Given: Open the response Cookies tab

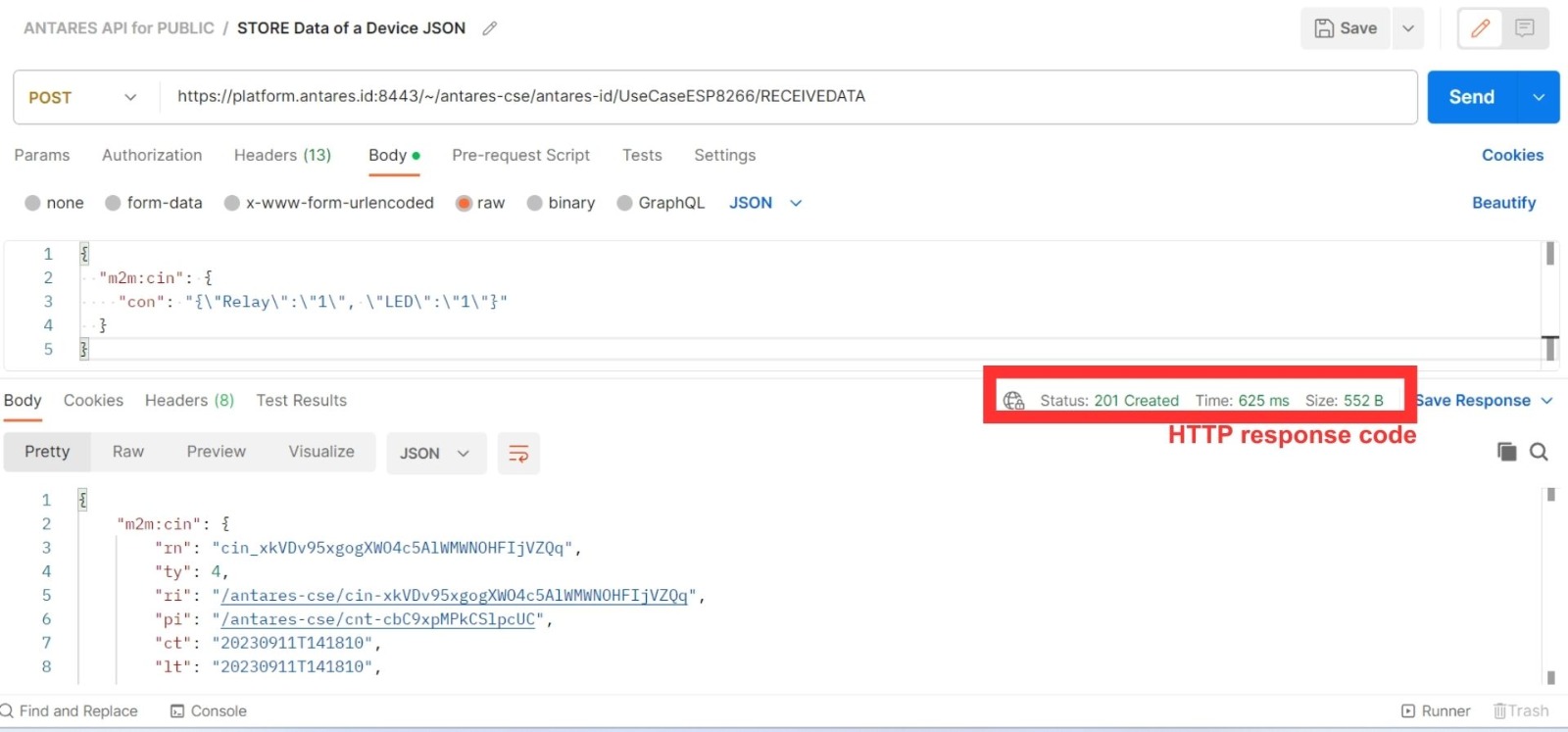Looking at the screenshot, I should [93, 400].
